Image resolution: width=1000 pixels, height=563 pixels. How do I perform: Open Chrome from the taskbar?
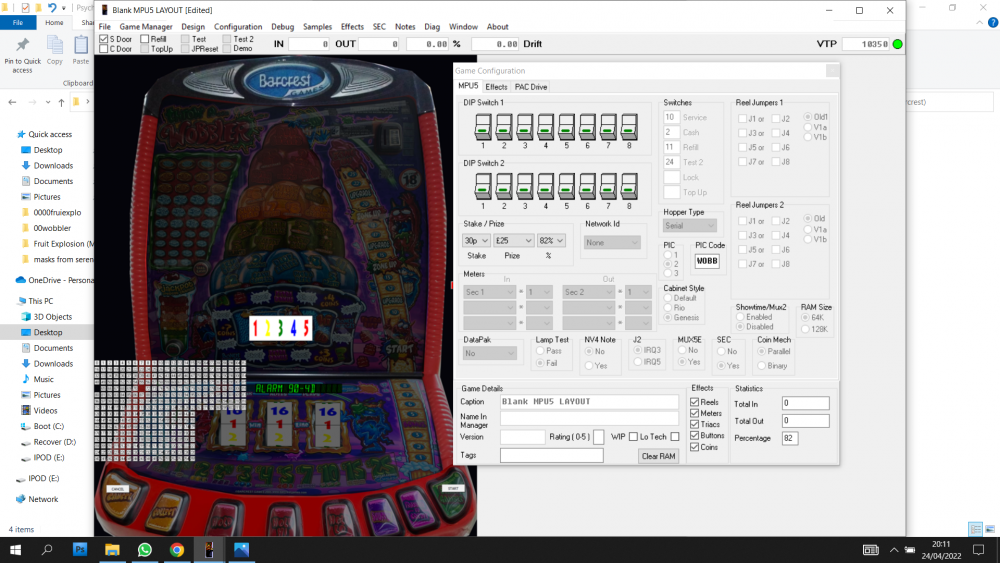[177, 550]
